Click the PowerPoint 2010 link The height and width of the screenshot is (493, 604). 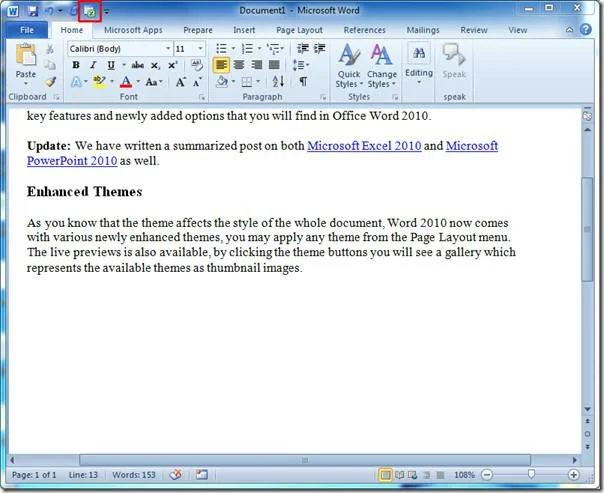tap(72, 161)
